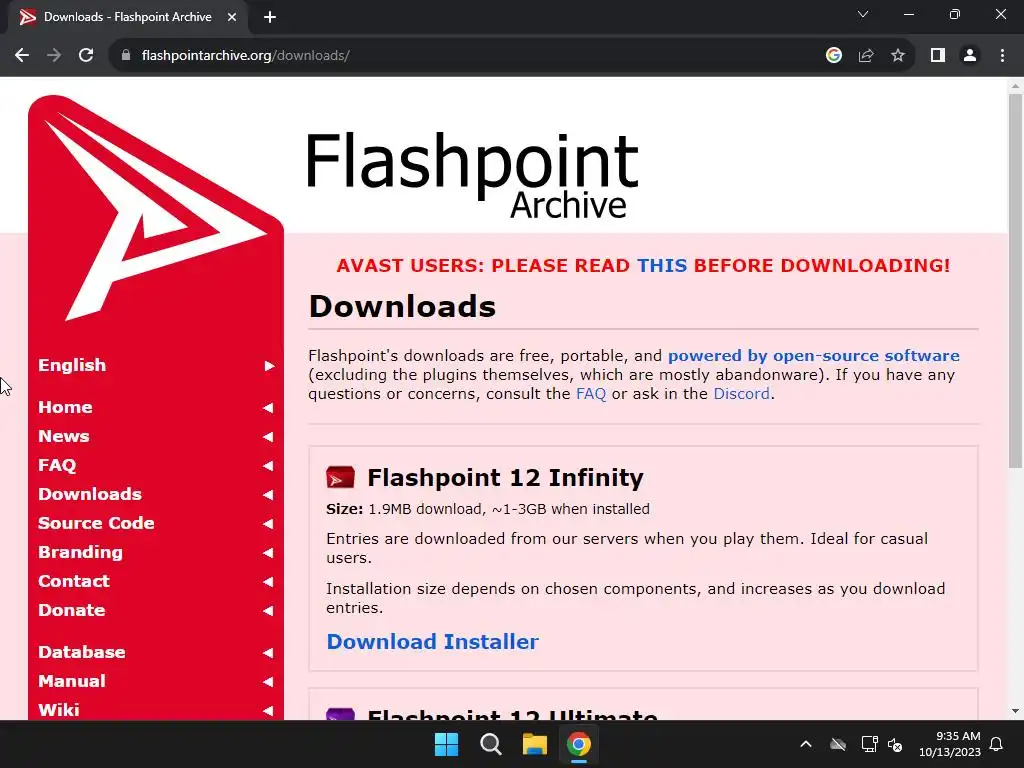Click the Downloads page heading
This screenshot has height=768, width=1024.
pos(402,306)
